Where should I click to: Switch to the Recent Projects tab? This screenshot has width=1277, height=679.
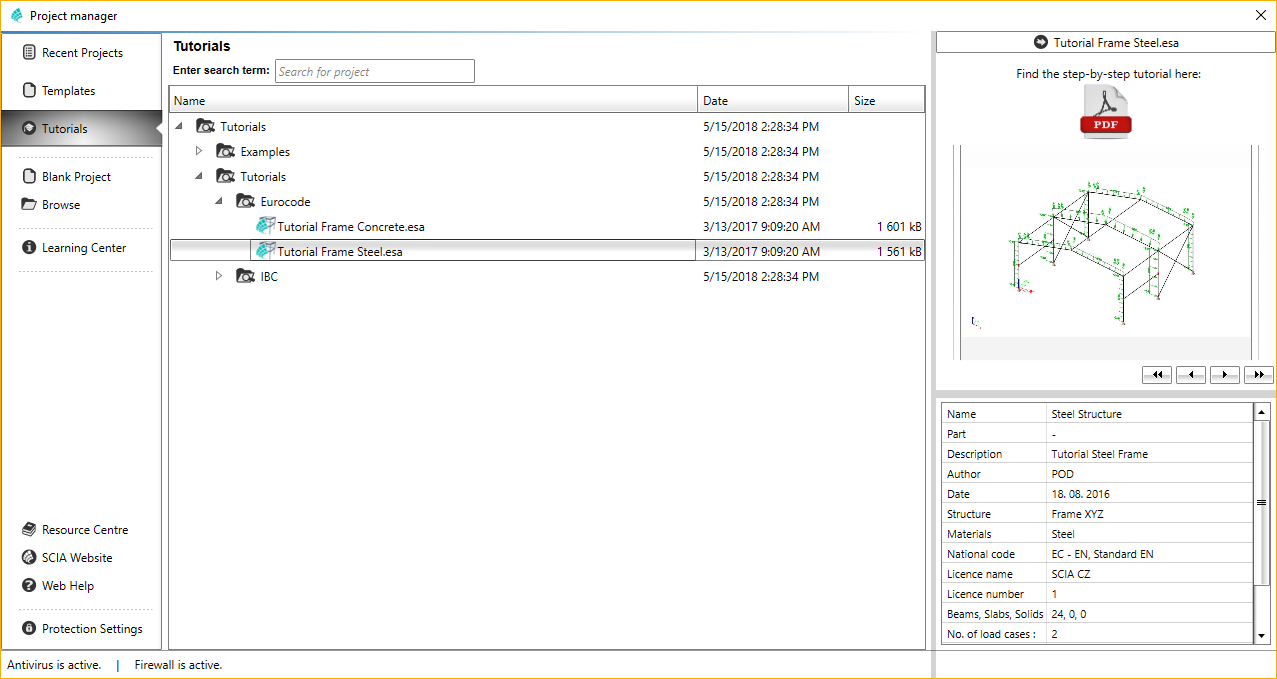point(81,53)
